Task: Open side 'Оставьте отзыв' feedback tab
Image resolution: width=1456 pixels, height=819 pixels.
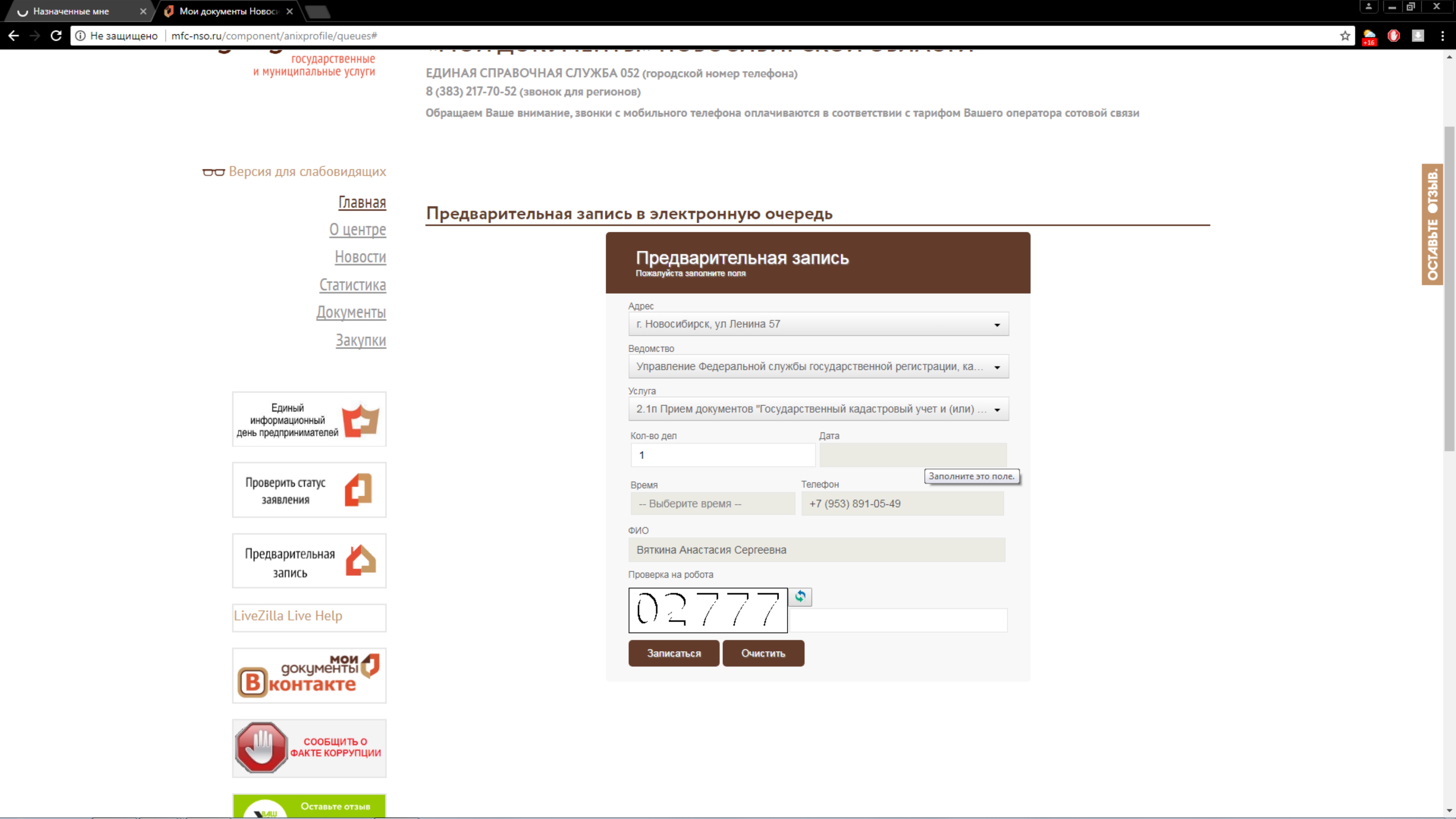Action: pos(1432,224)
